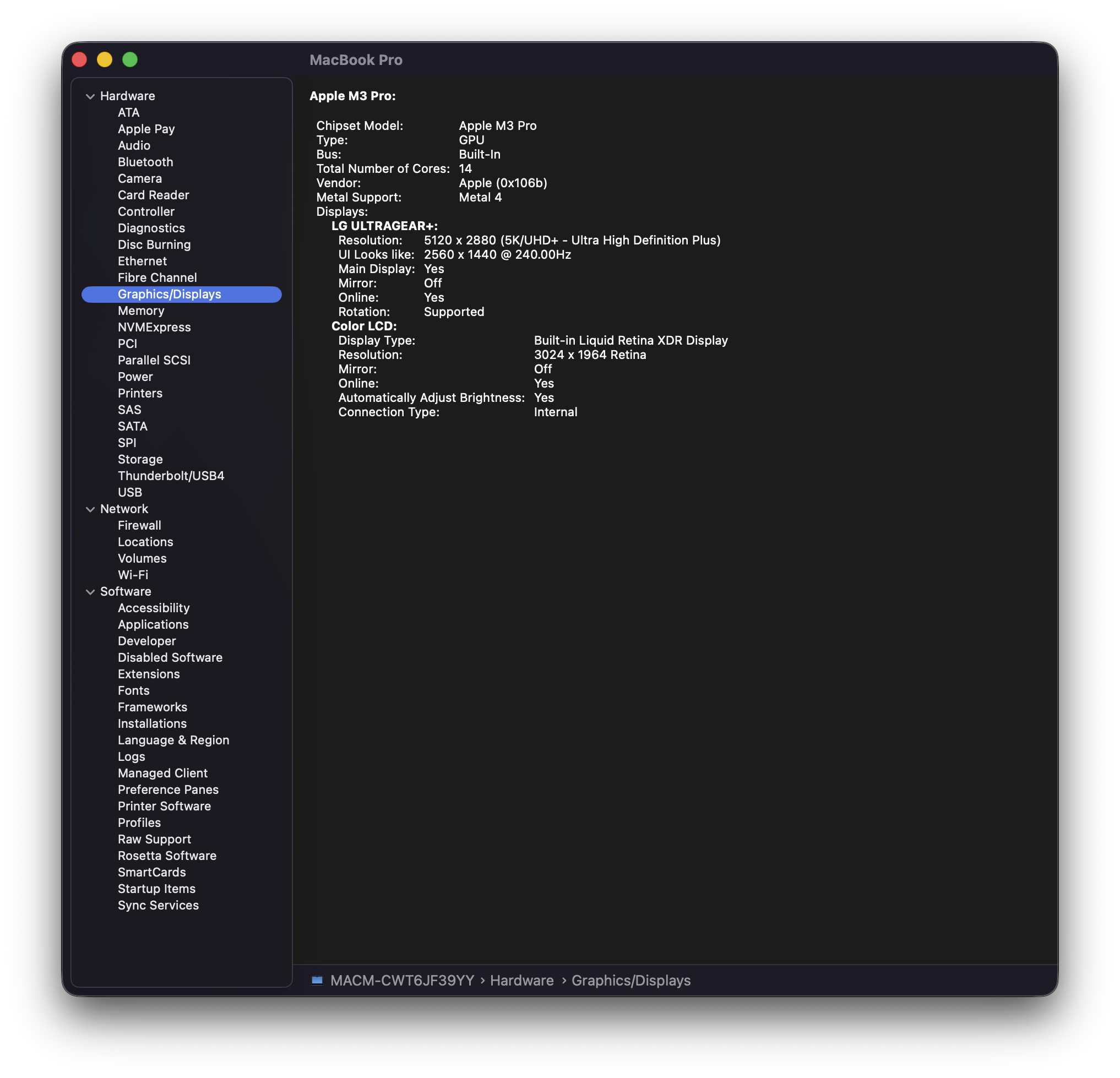This screenshot has height=1078, width=1120.
Task: Collapse the Network section chevron
Action: [x=90, y=509]
